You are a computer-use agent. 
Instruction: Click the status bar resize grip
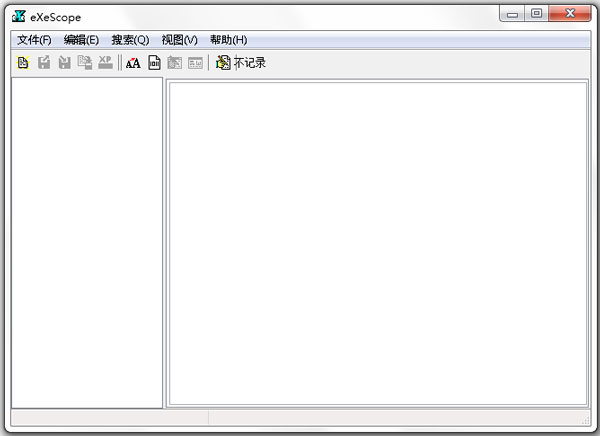pyautogui.click(x=585, y=421)
